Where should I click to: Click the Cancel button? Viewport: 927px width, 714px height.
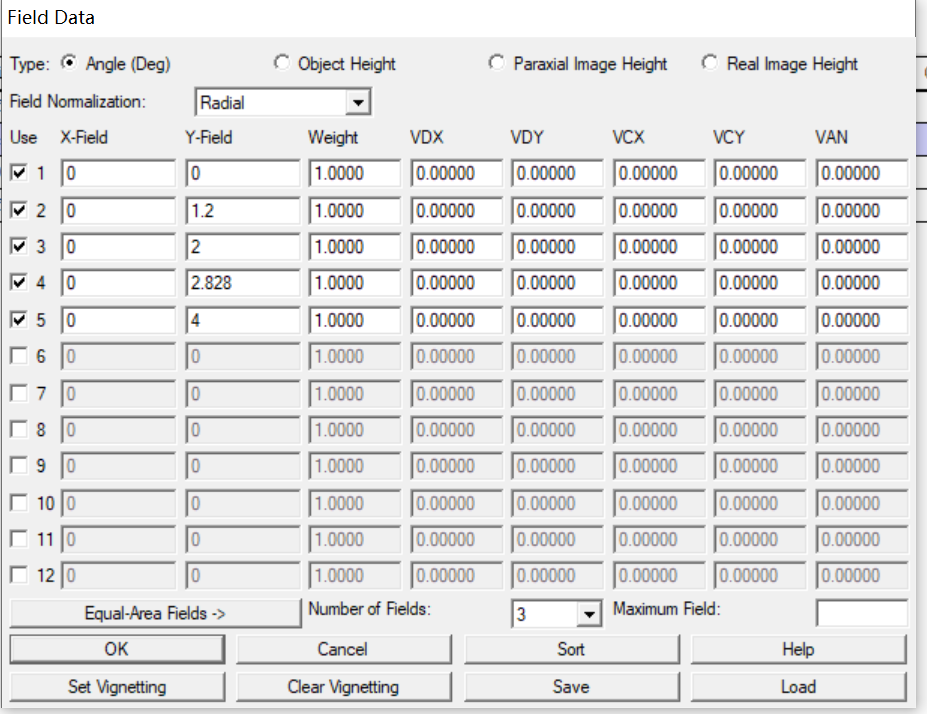click(x=343, y=649)
